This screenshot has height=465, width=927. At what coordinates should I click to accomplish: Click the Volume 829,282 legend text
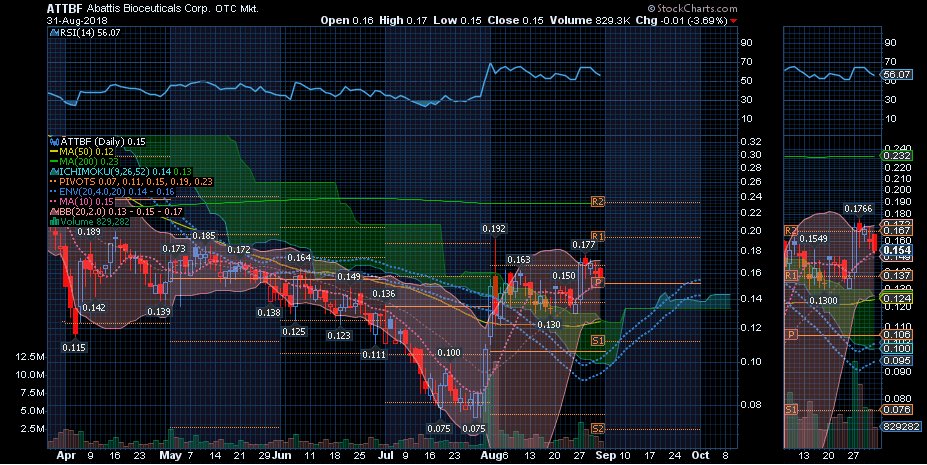[95, 222]
